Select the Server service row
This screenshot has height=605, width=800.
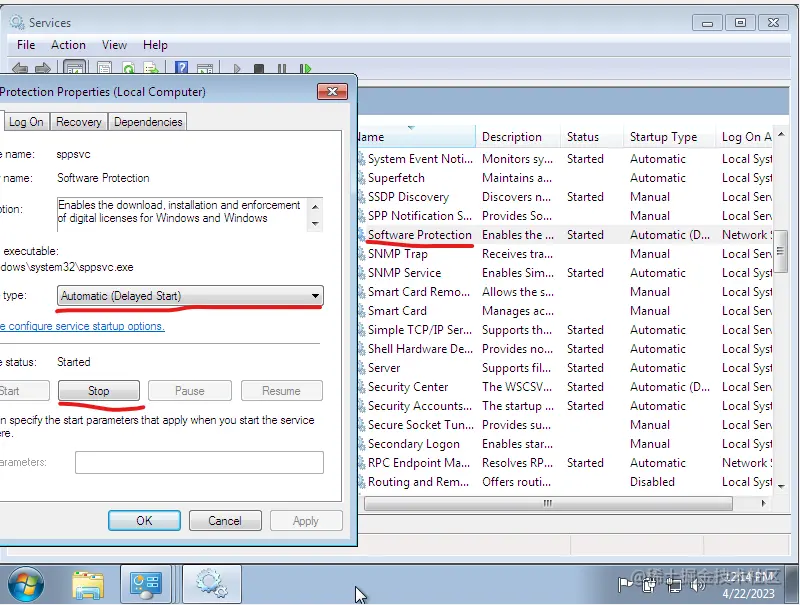565,368
